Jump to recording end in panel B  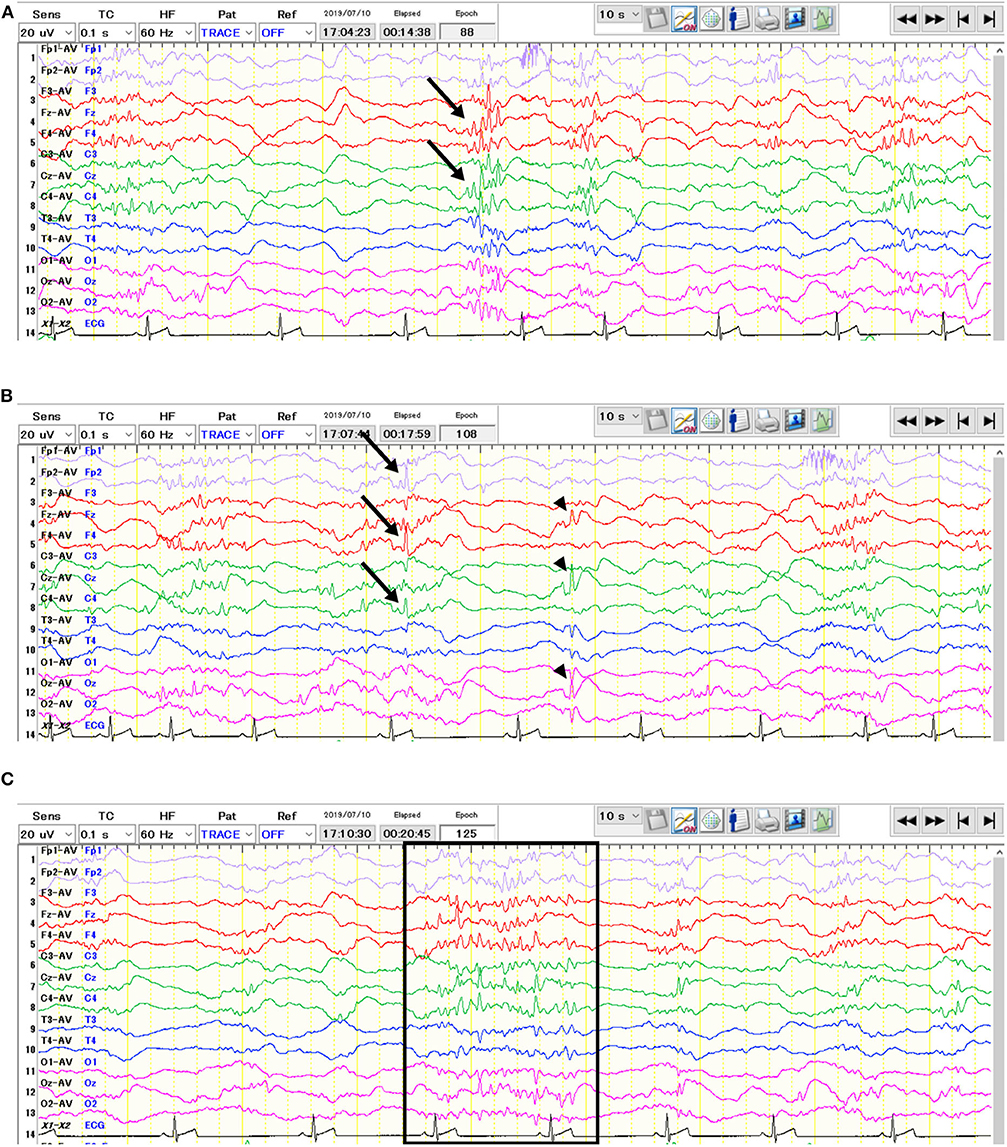click(x=989, y=421)
